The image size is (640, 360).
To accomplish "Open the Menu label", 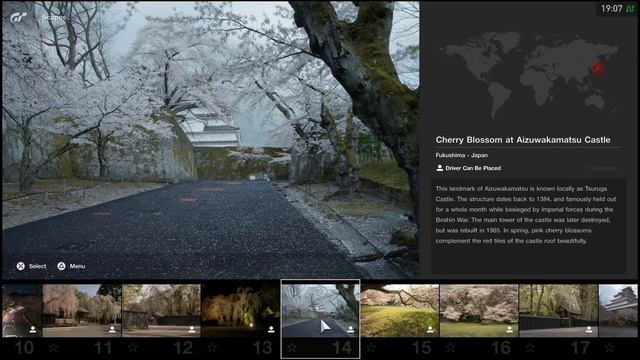I will tap(77, 266).
